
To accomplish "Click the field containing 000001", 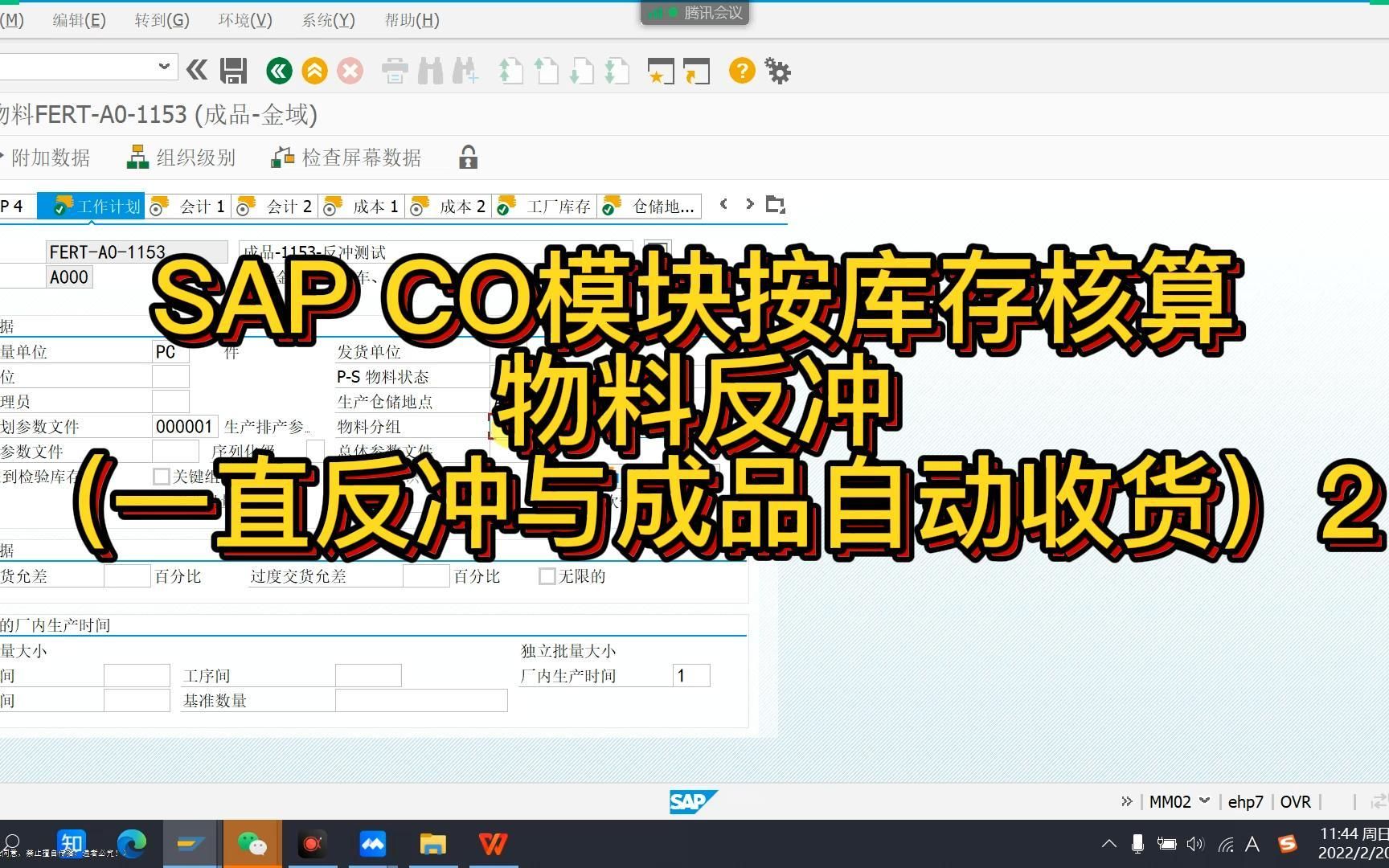I will pyautogui.click(x=185, y=427).
